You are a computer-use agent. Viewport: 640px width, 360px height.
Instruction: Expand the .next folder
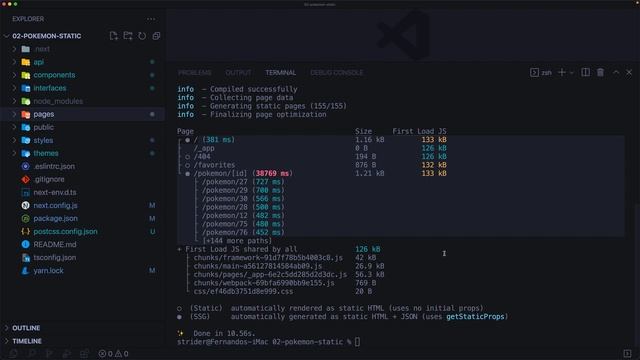point(14,49)
